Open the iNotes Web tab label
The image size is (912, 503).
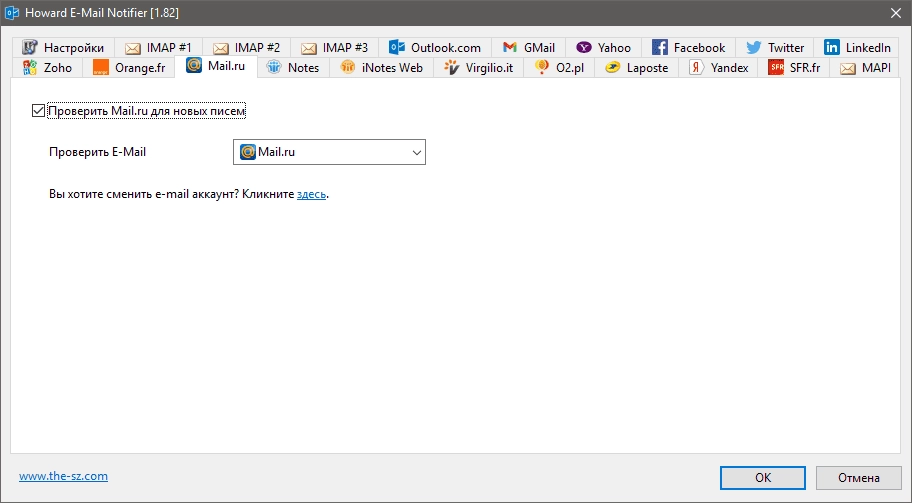click(x=392, y=68)
